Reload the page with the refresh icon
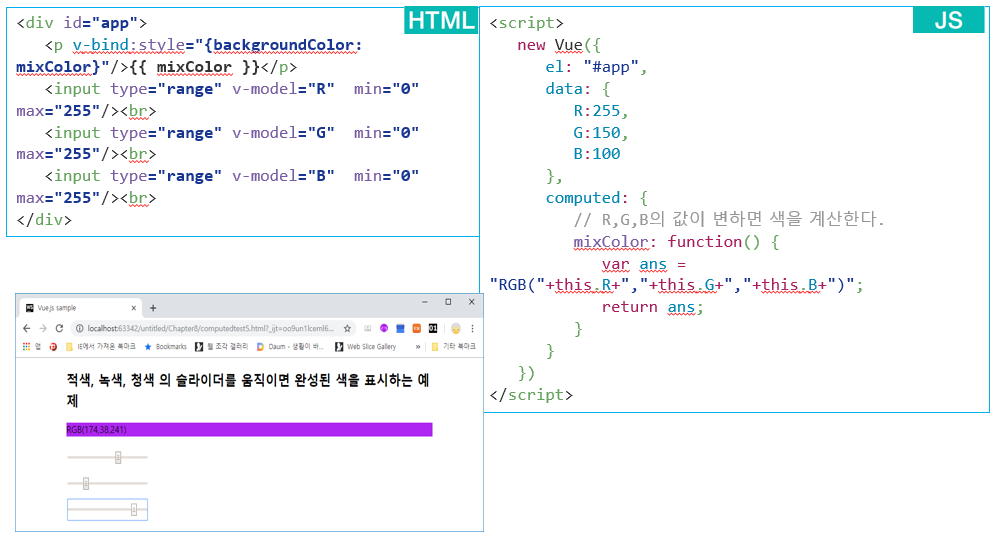The height and width of the screenshot is (538, 994). (59, 328)
